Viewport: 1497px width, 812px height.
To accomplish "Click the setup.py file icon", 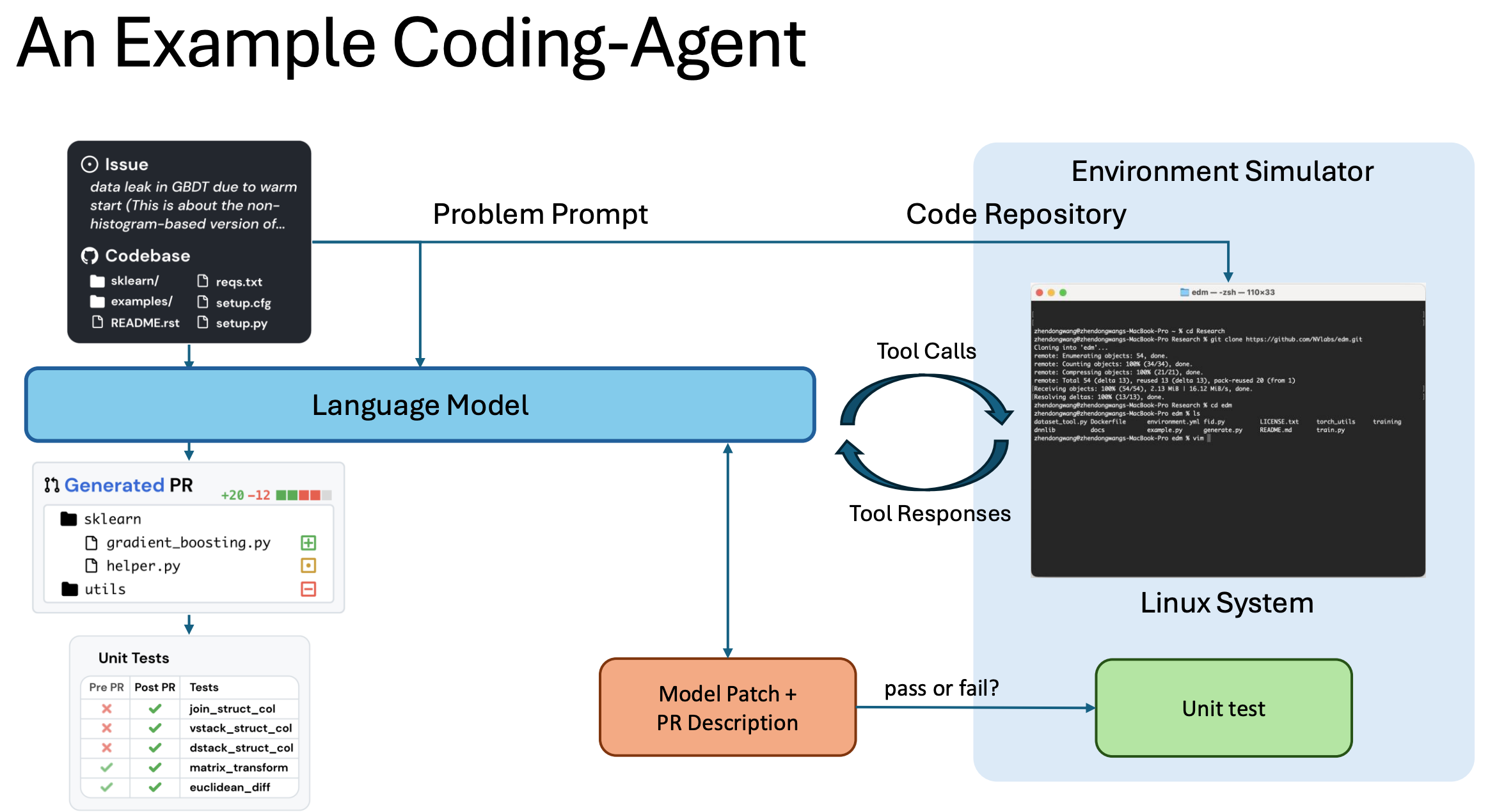I will pos(203,322).
